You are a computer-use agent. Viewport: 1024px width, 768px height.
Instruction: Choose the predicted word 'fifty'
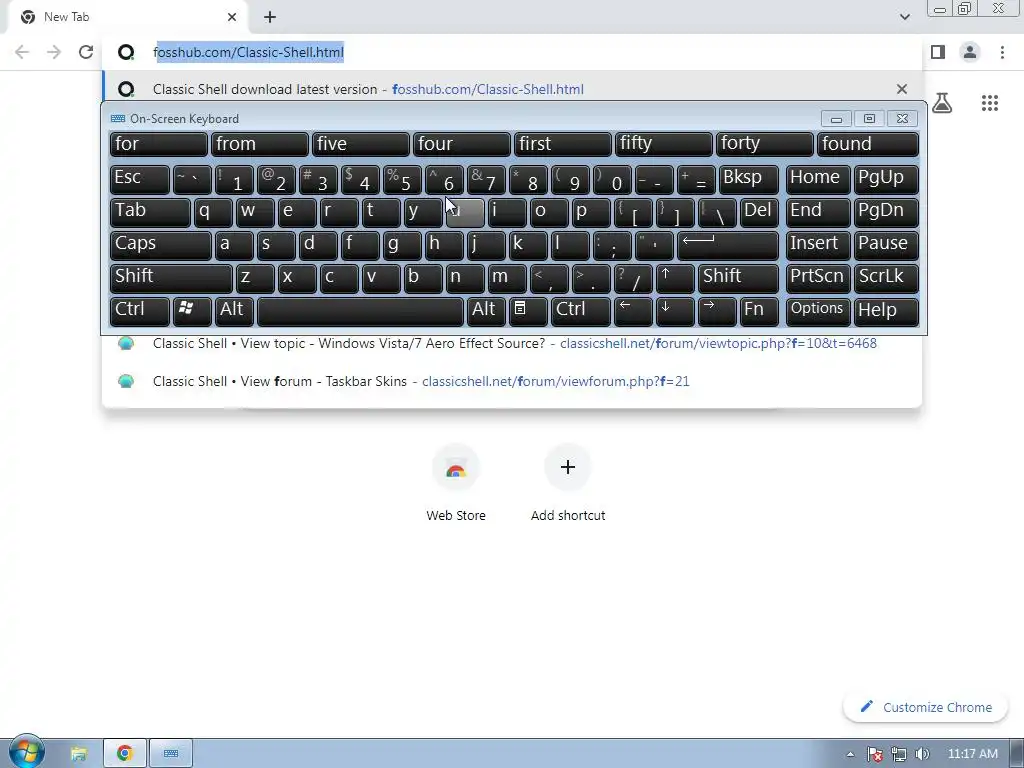(664, 144)
